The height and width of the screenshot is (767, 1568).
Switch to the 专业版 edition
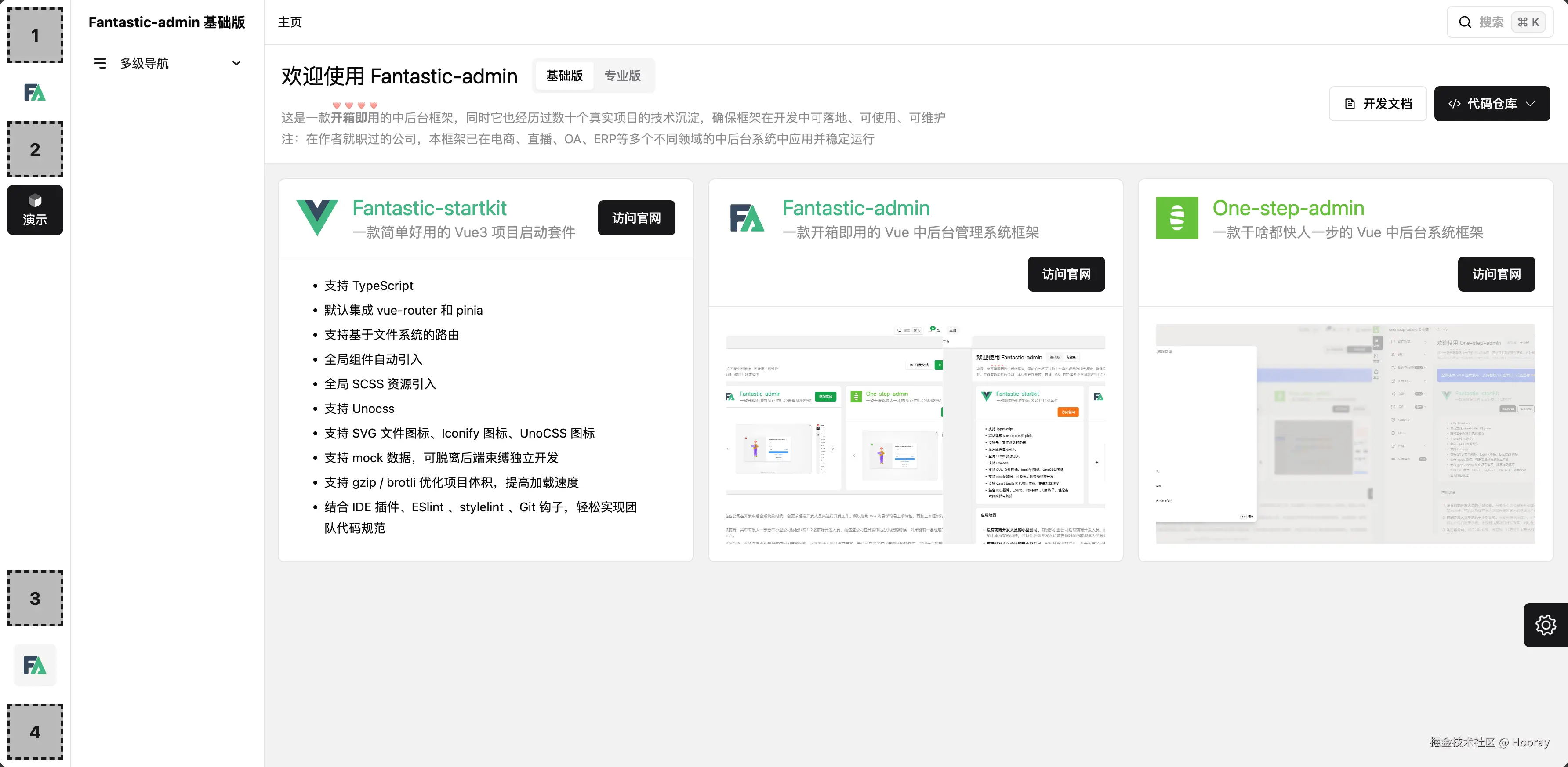pos(622,76)
